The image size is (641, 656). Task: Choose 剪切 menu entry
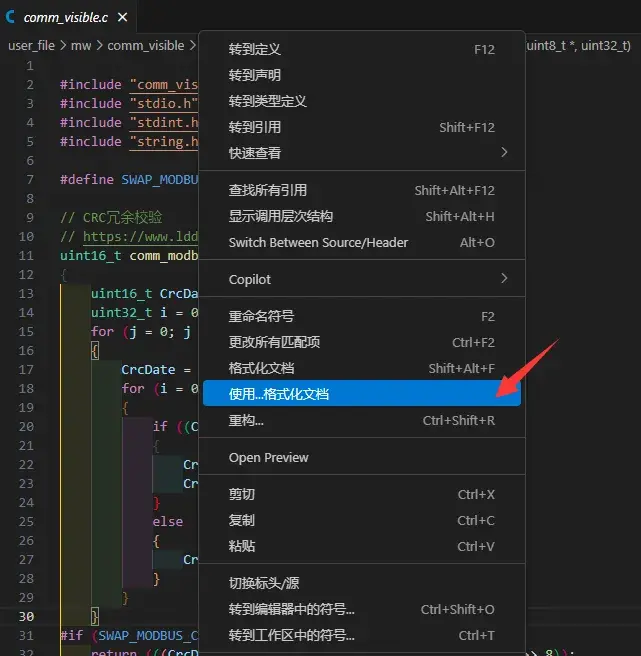point(362,495)
